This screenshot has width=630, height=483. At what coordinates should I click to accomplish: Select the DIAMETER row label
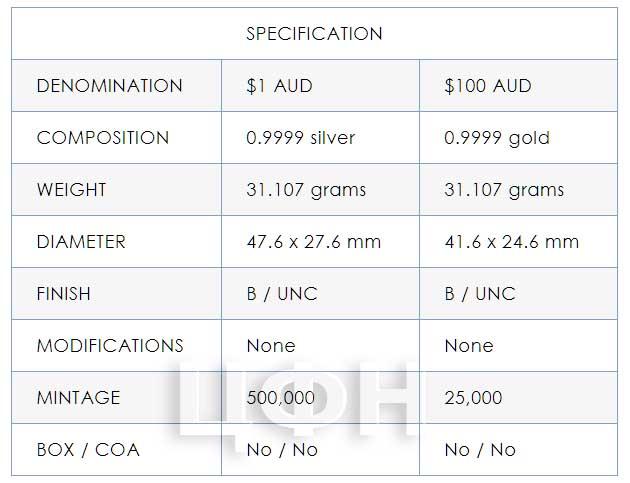point(81,242)
